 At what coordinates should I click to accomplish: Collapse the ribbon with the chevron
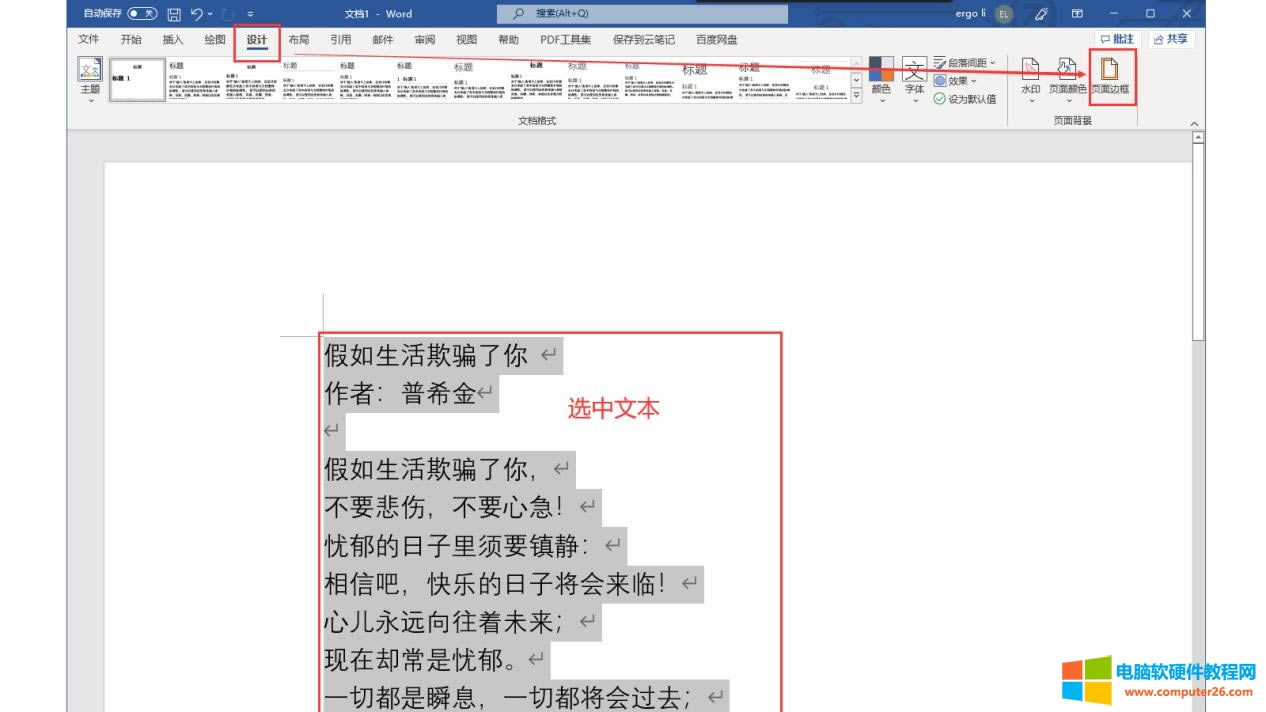[1196, 123]
